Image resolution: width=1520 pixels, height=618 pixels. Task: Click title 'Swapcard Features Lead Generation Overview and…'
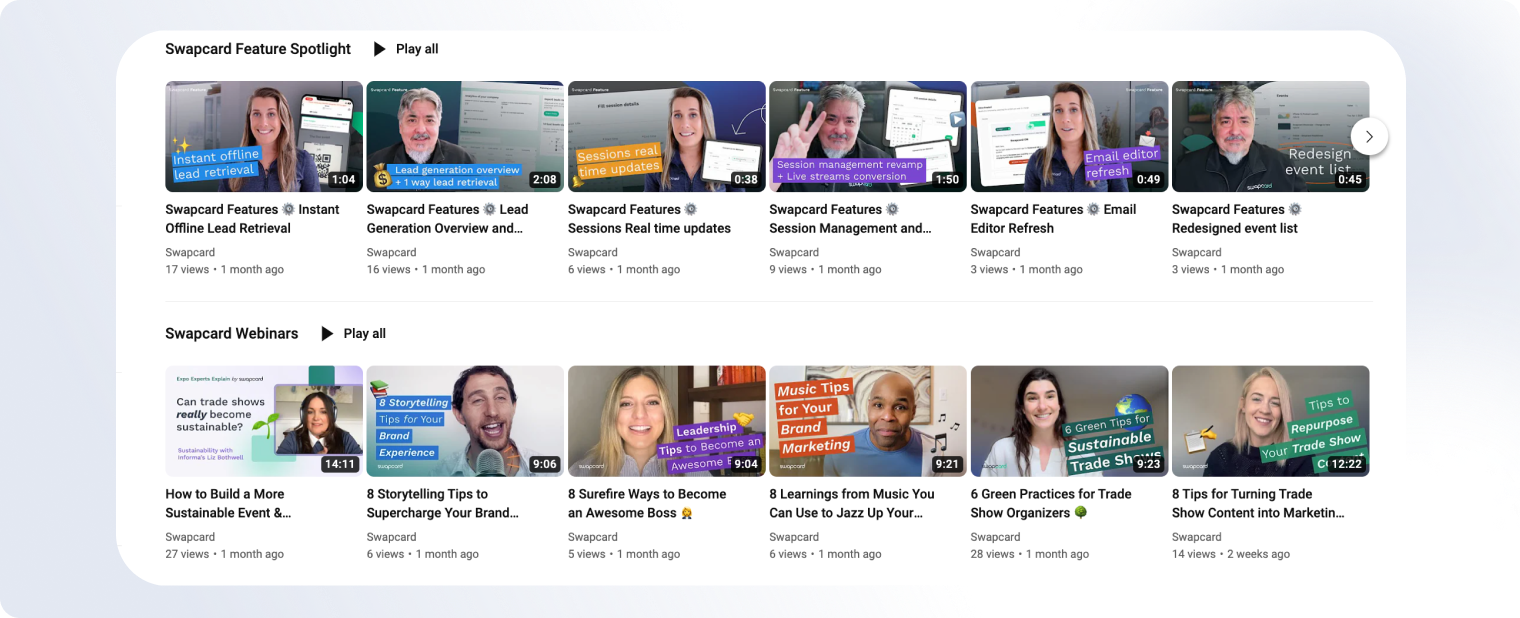click(447, 219)
